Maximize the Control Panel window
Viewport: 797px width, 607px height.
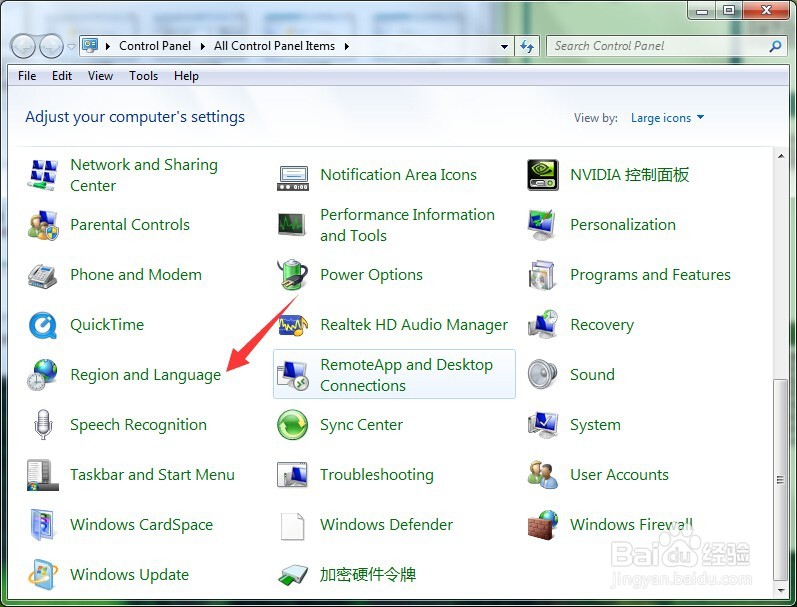[729, 10]
